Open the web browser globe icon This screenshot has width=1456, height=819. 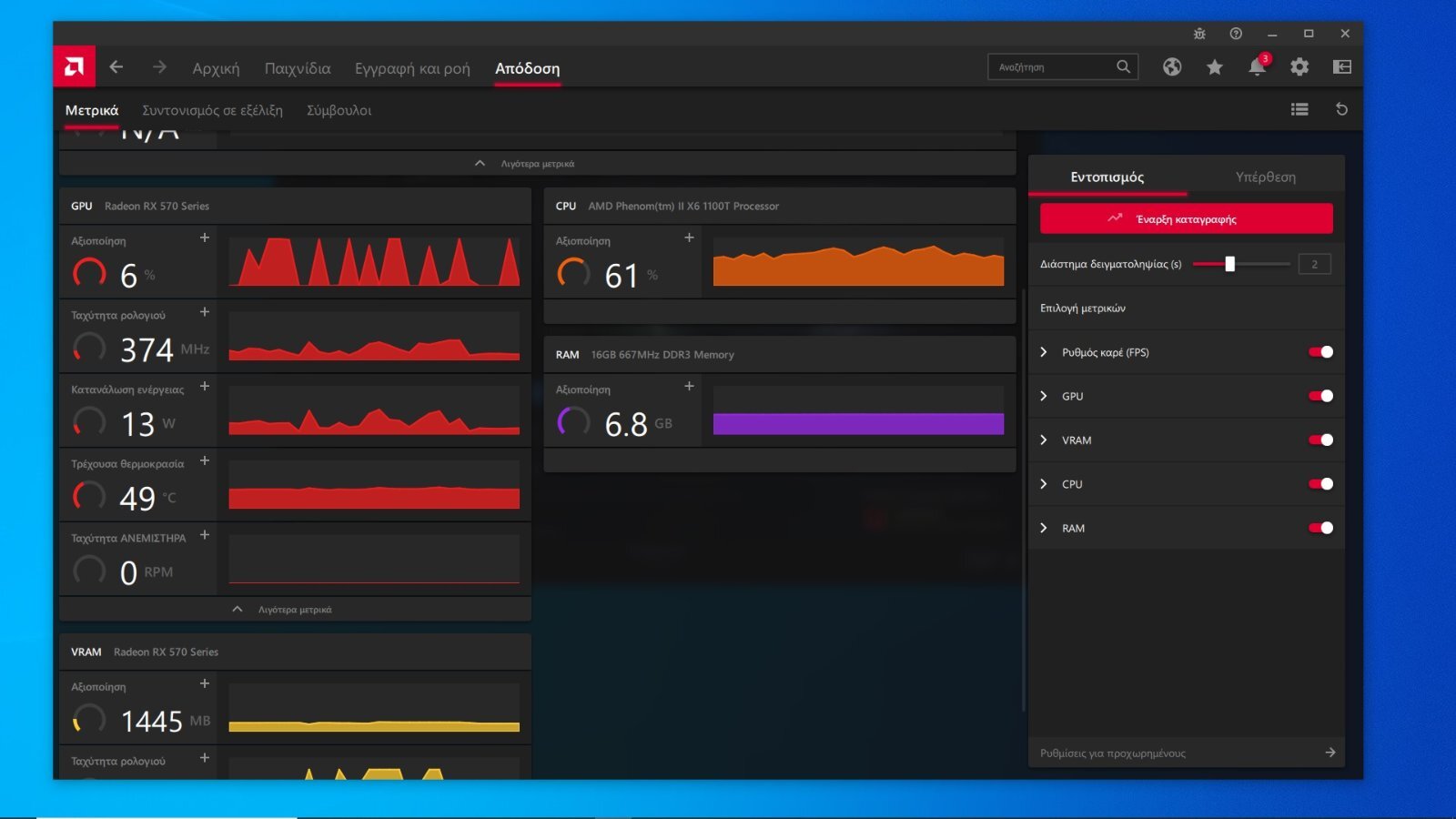[1172, 66]
